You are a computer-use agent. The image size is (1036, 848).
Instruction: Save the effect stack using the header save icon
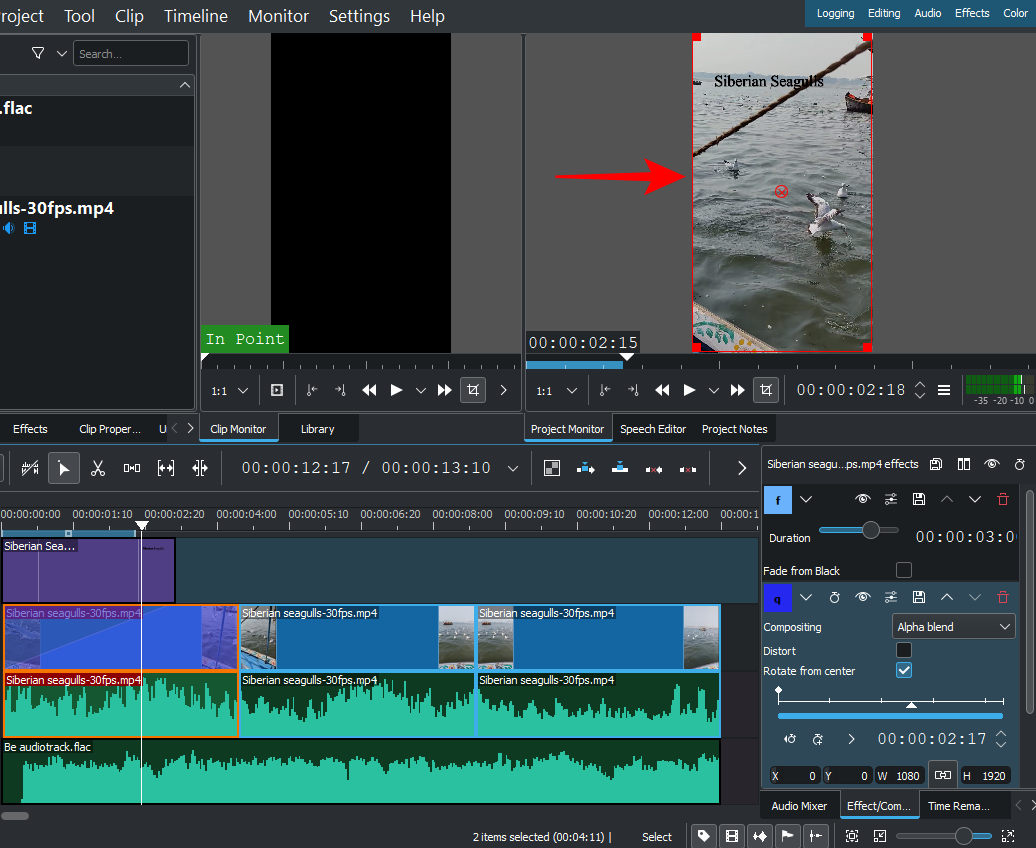coord(936,464)
